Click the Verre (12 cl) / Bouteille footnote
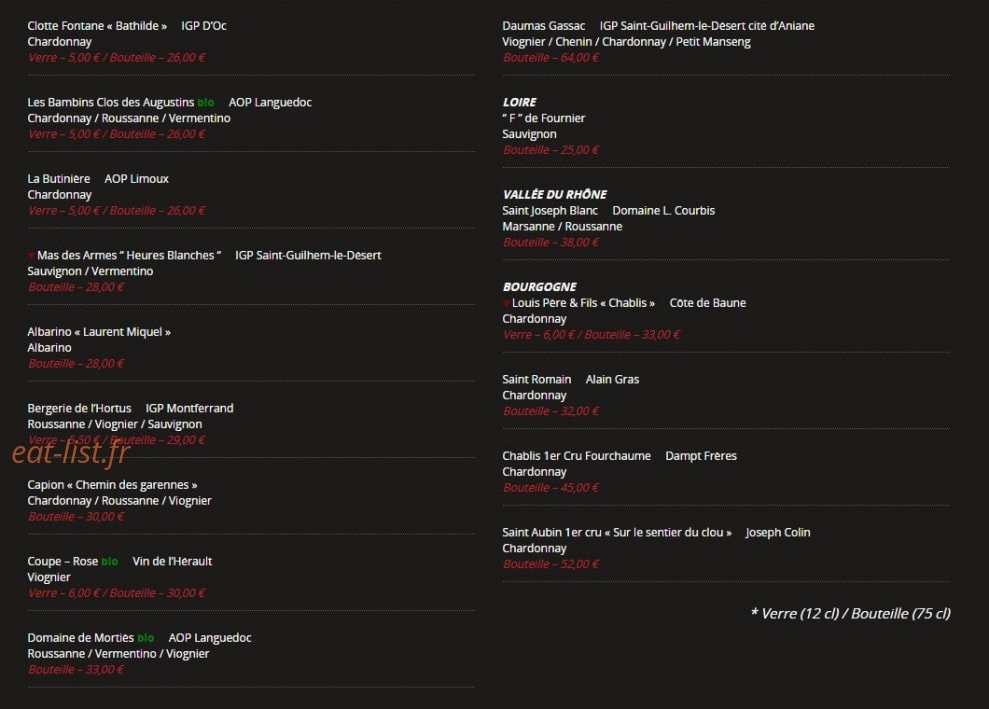 pos(850,614)
